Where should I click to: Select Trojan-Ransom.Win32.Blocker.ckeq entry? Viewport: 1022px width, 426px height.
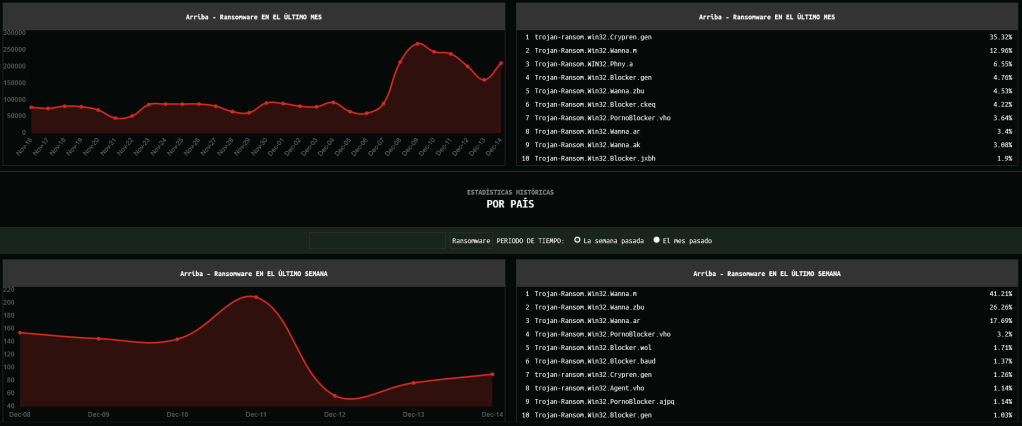click(595, 104)
